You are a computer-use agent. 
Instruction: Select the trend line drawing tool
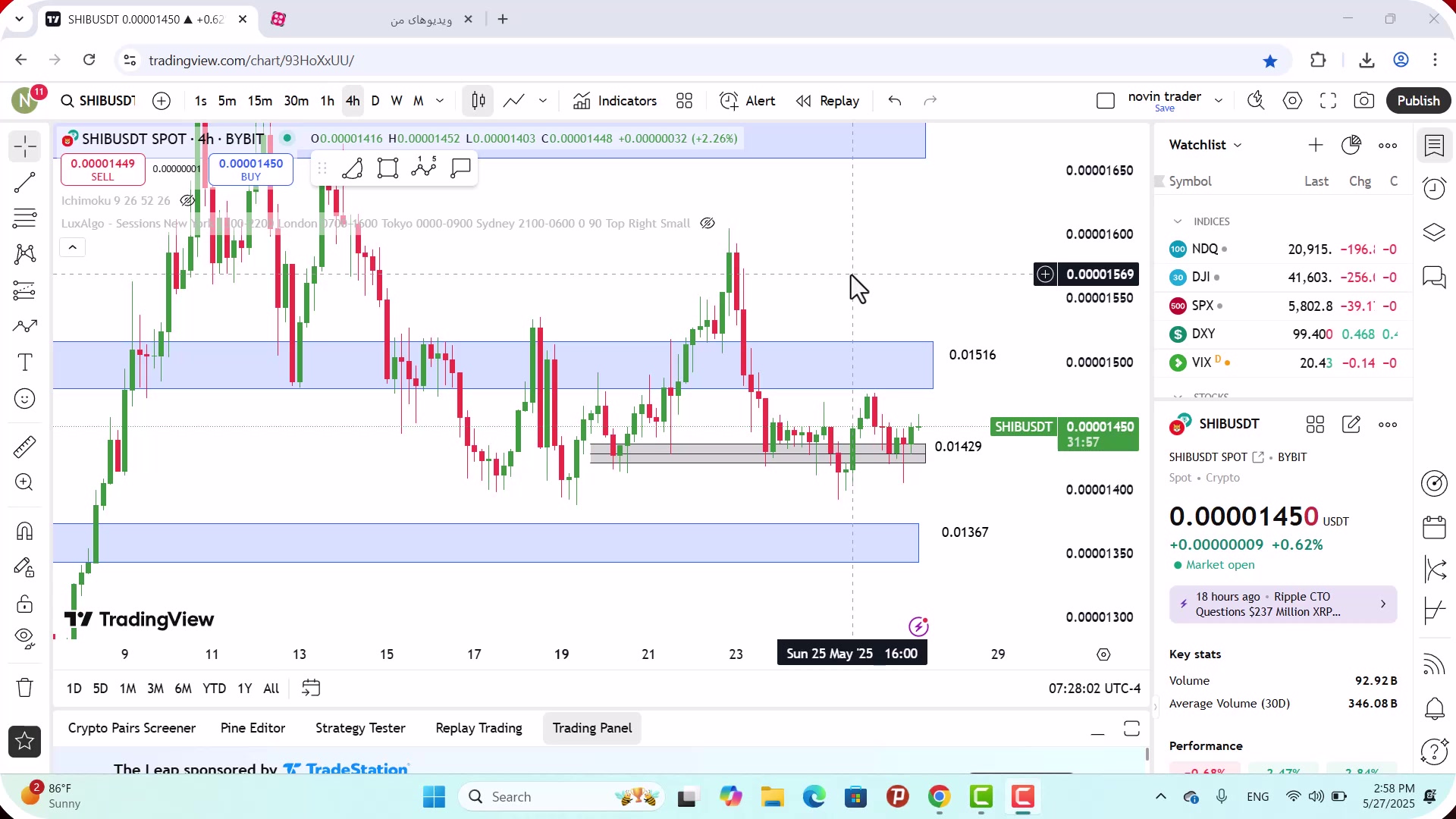(x=25, y=183)
